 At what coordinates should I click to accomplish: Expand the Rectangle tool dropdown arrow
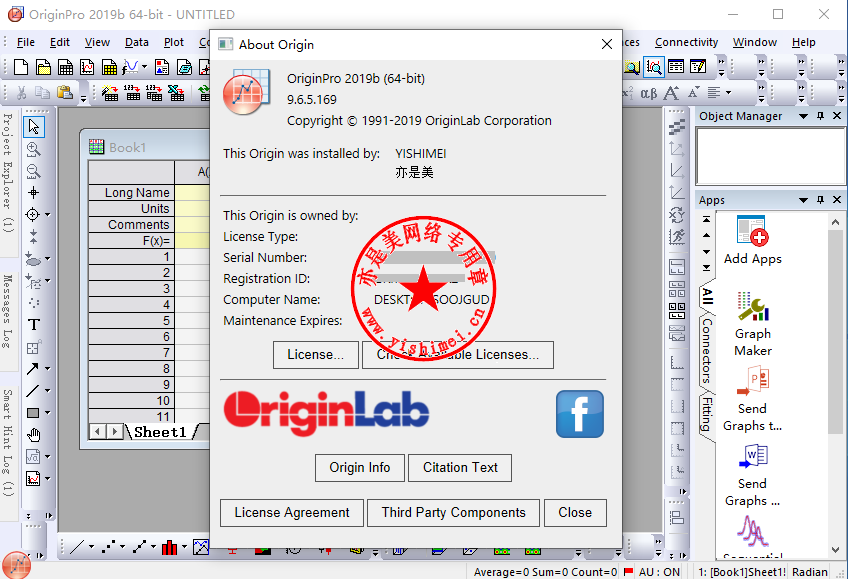tap(48, 413)
